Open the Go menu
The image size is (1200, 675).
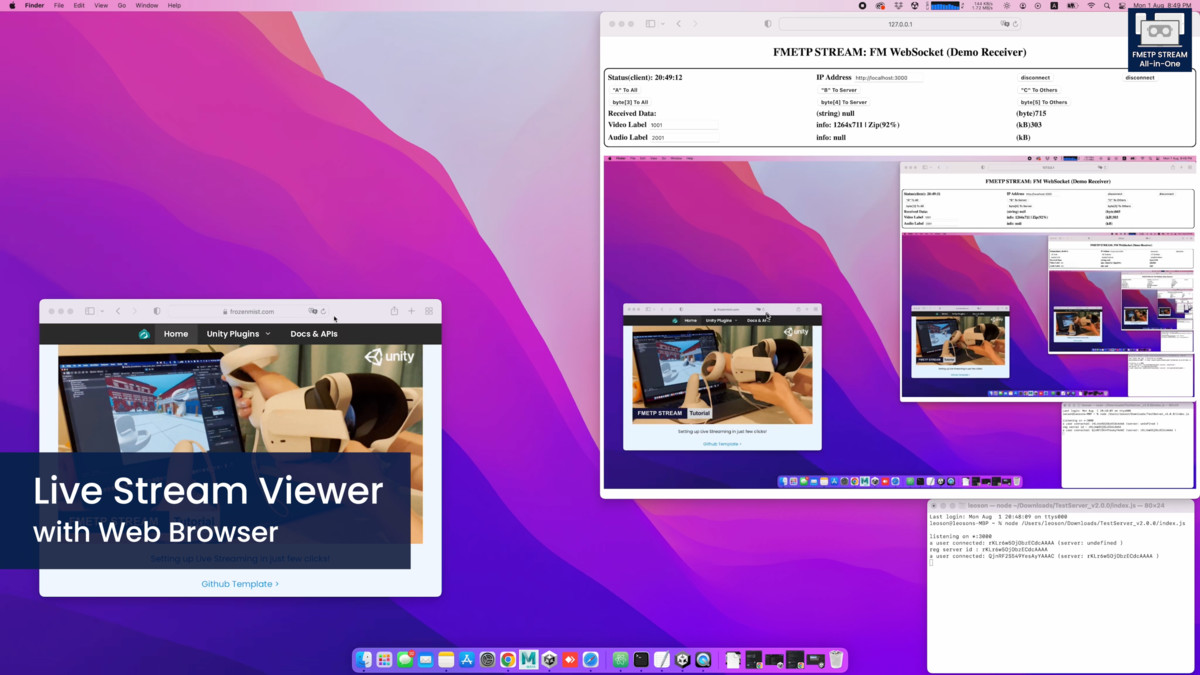[122, 5]
